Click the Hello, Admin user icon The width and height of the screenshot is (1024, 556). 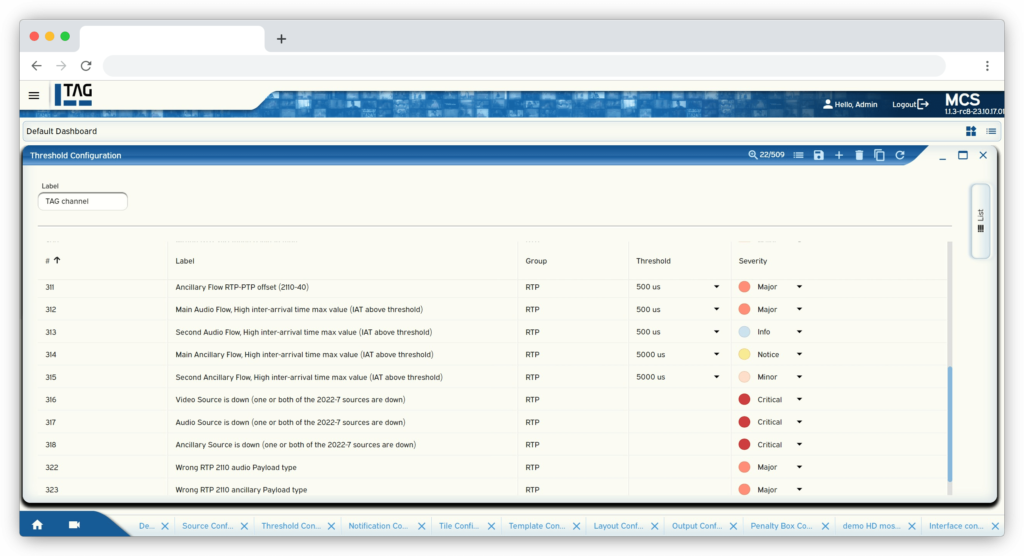coord(827,104)
